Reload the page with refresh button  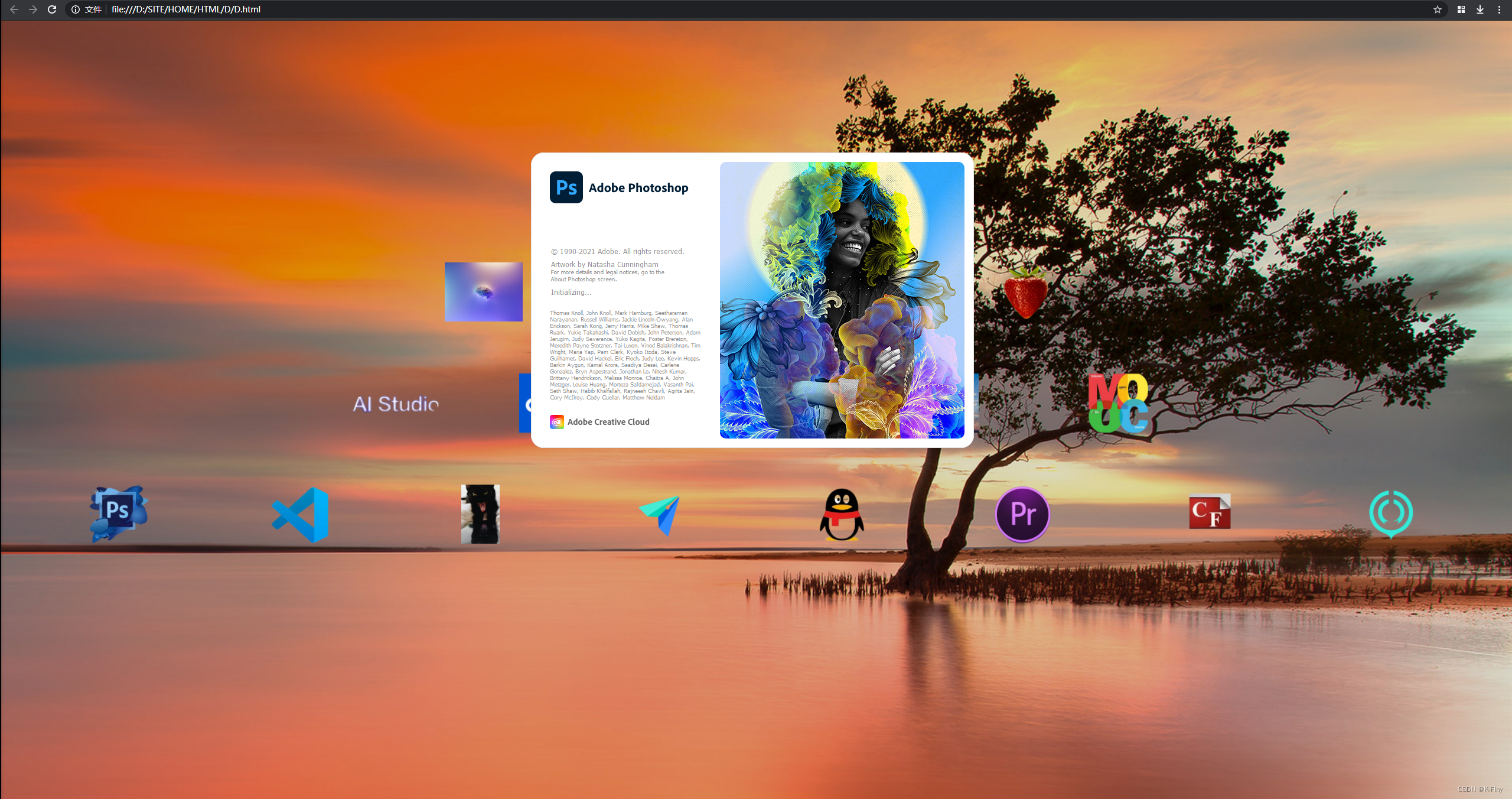(x=52, y=9)
